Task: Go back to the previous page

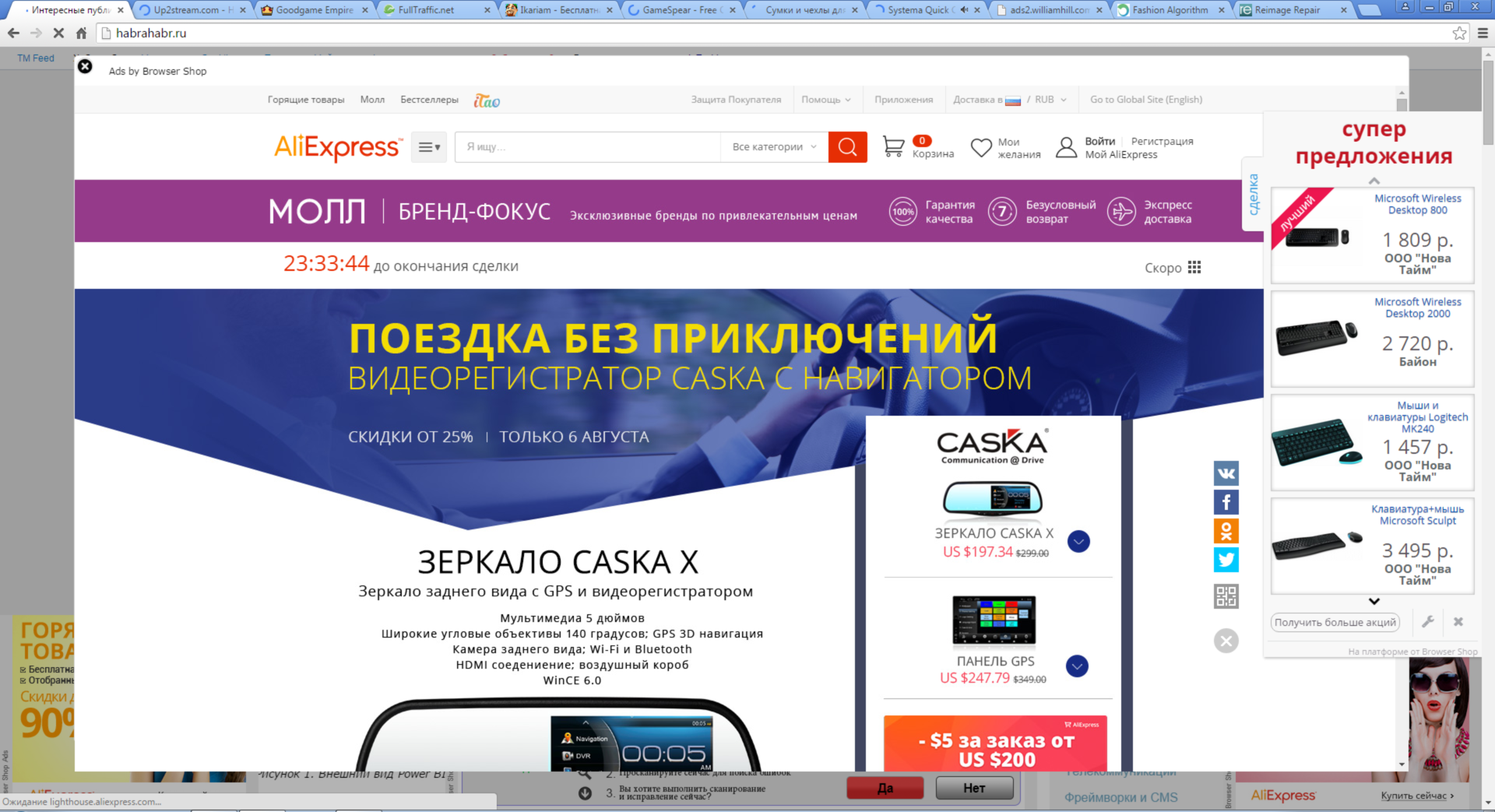Action: point(13,33)
